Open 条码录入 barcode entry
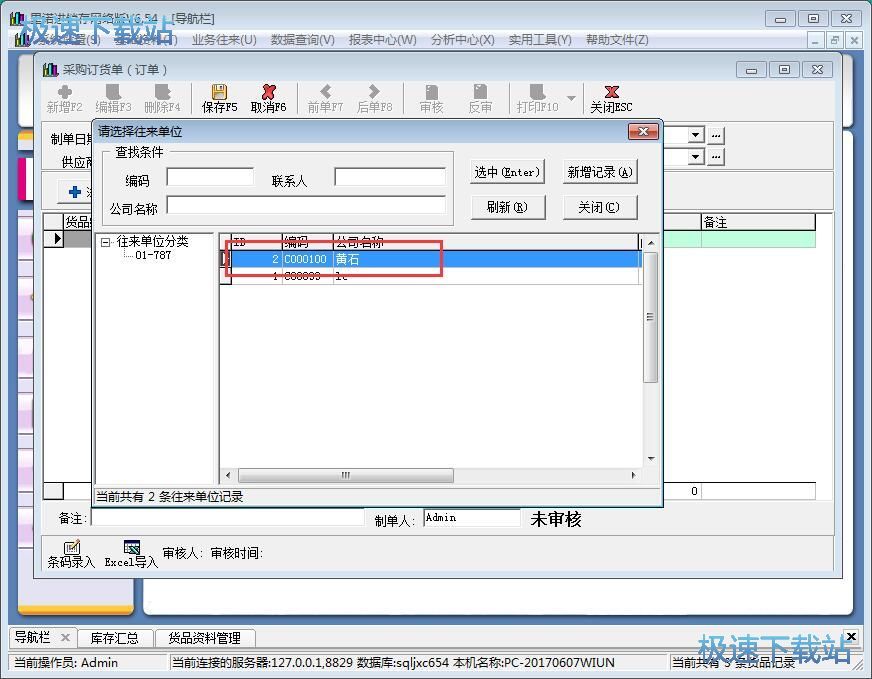This screenshot has height=679, width=872. pyautogui.click(x=71, y=554)
